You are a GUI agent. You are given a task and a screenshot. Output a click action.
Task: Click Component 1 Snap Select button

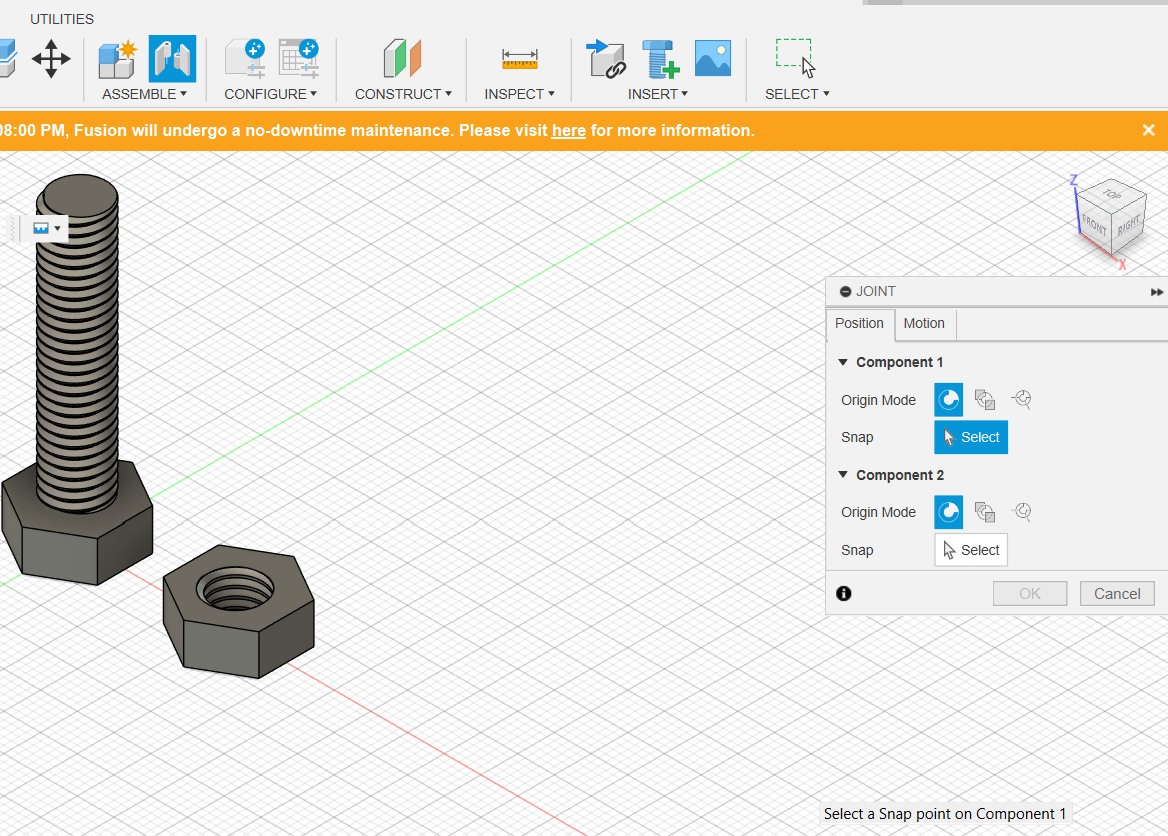pyautogui.click(x=971, y=437)
